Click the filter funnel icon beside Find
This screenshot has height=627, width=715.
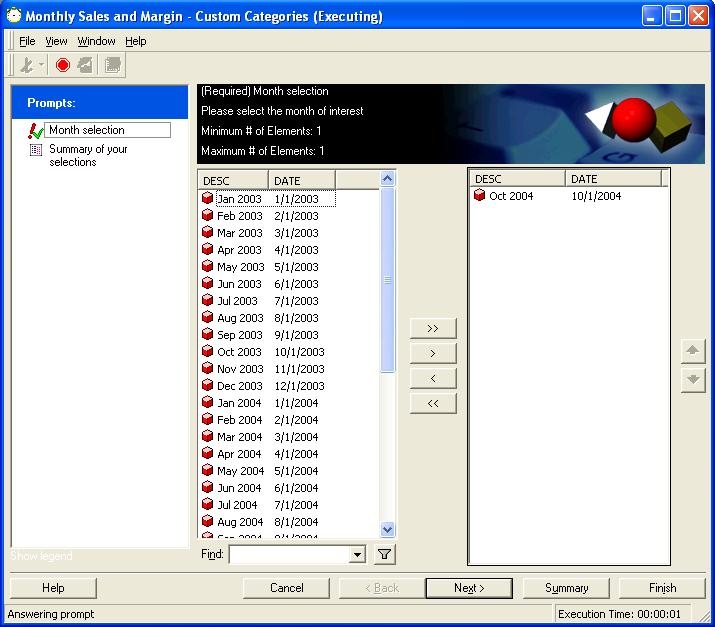383,554
